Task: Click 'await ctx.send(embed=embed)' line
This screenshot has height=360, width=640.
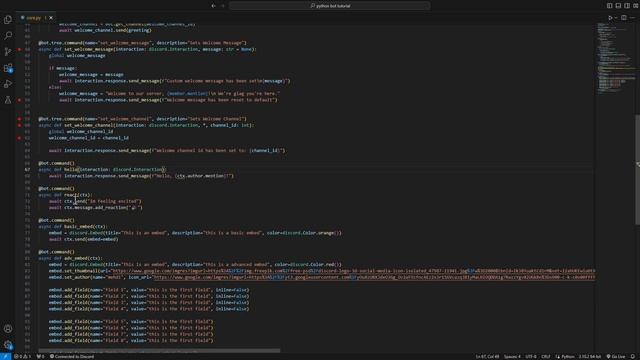Action: (x=83, y=239)
